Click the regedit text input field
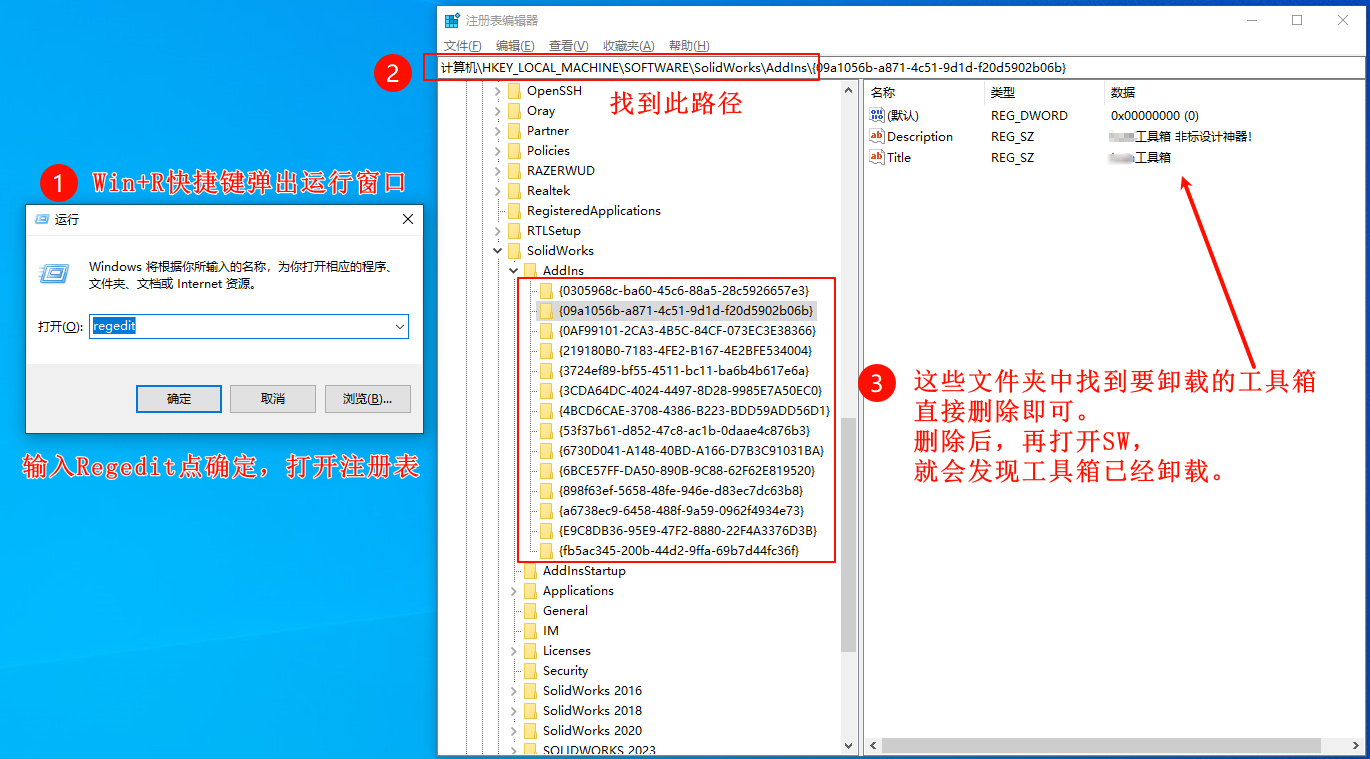Image resolution: width=1370 pixels, height=759 pixels. pos(240,326)
